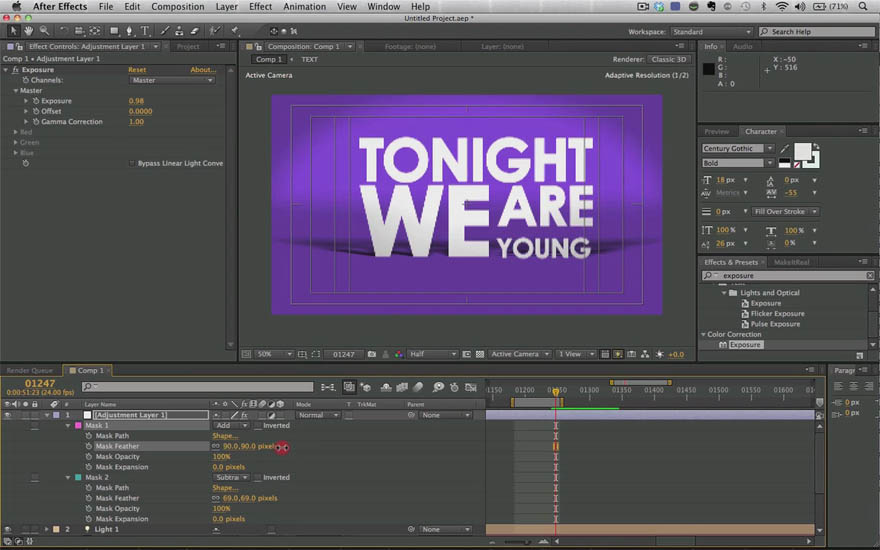Viewport: 880px width, 550px height.
Task: Select the TEXT composition breadcrumb
Action: pyautogui.click(x=309, y=59)
